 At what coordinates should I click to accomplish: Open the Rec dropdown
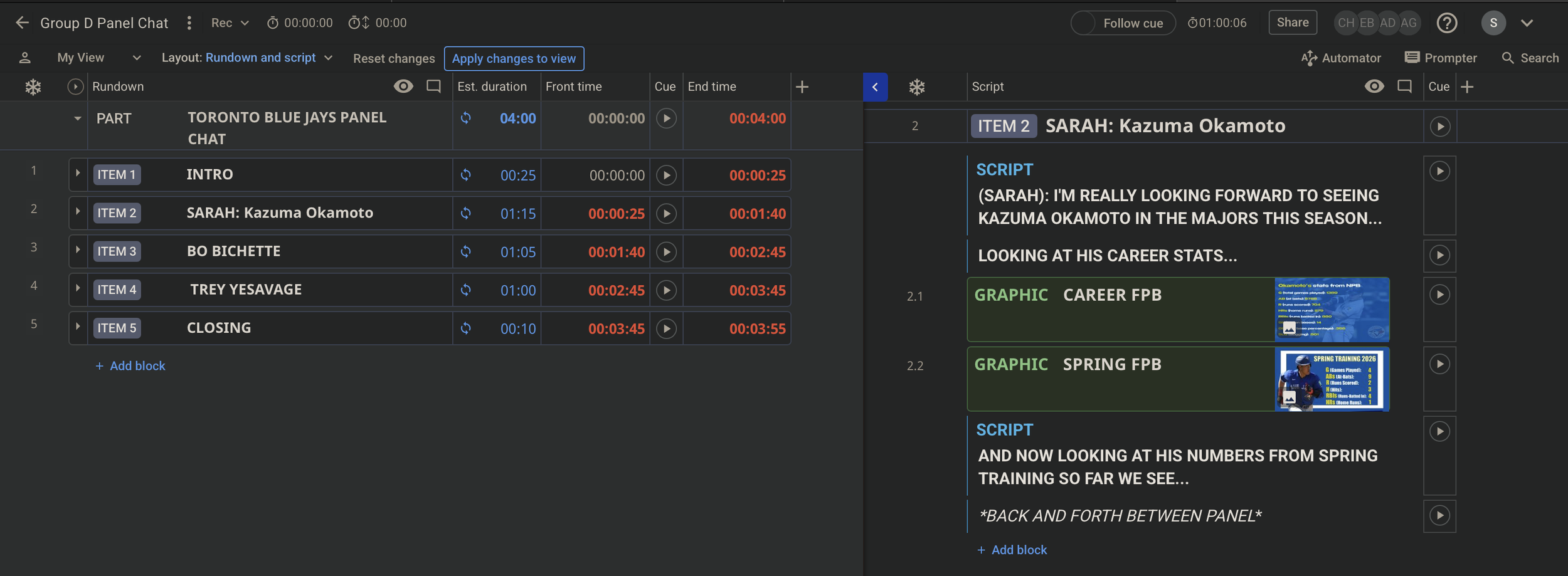point(230,23)
